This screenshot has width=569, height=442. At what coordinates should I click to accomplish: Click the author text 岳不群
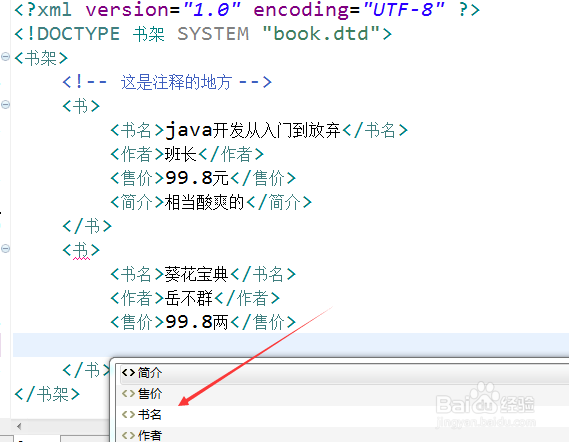coord(189,298)
